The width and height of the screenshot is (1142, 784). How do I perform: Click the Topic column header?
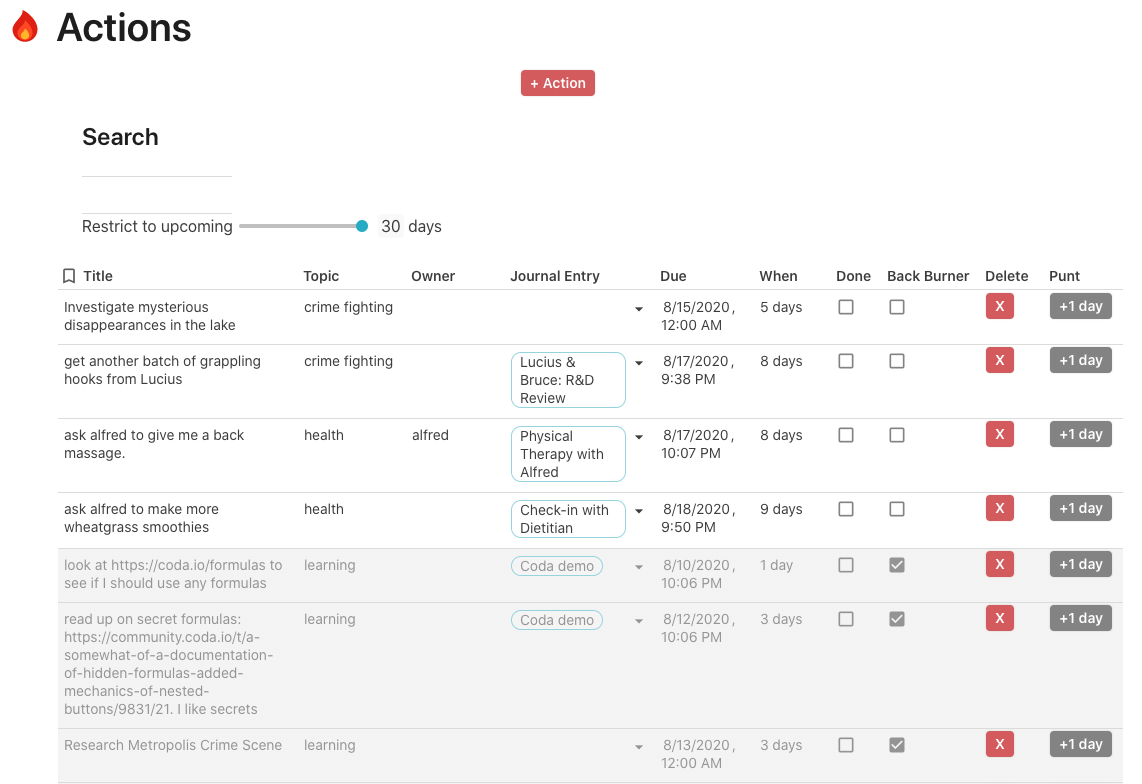pos(321,276)
